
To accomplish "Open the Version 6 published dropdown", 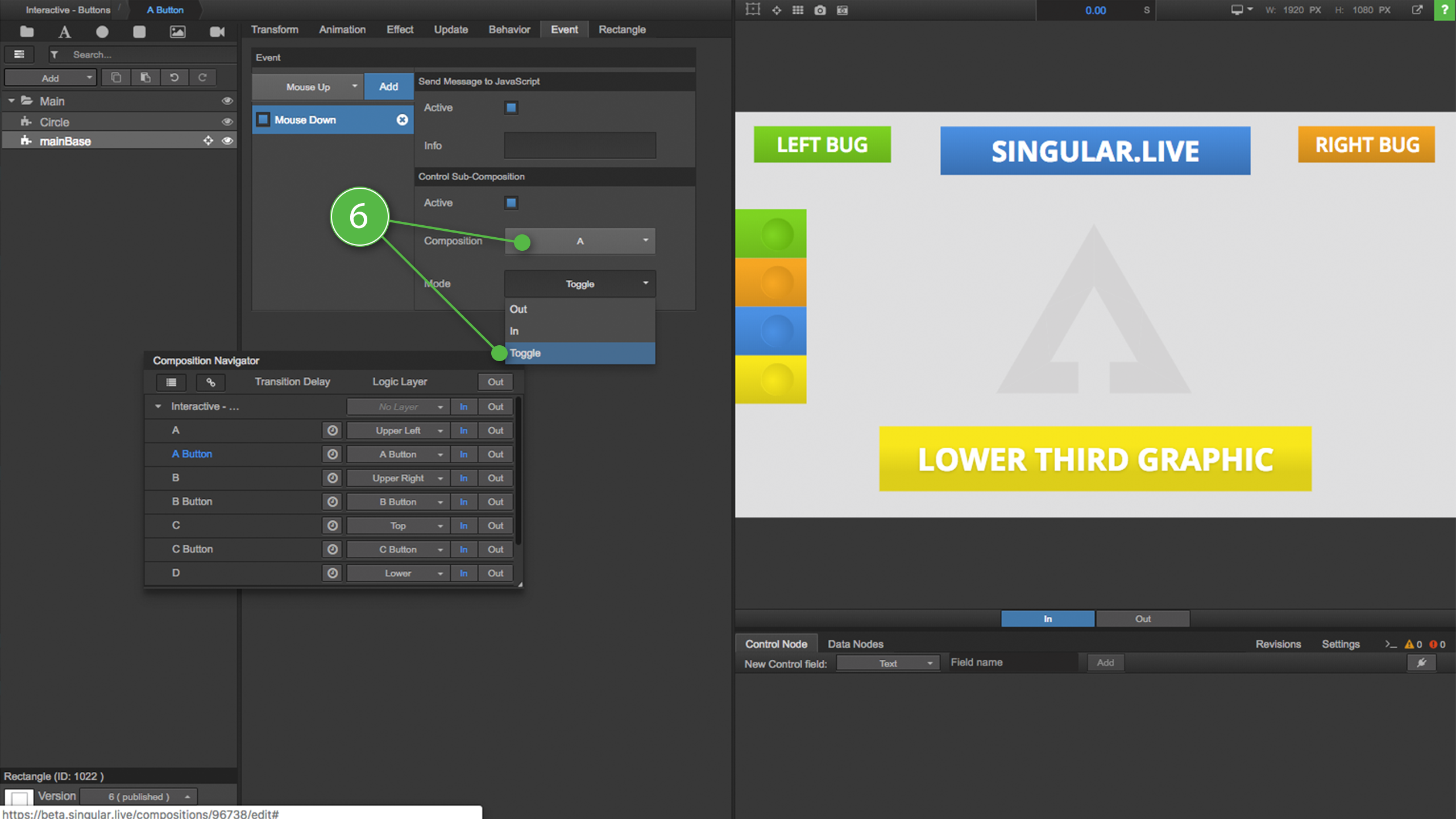I will (139, 796).
